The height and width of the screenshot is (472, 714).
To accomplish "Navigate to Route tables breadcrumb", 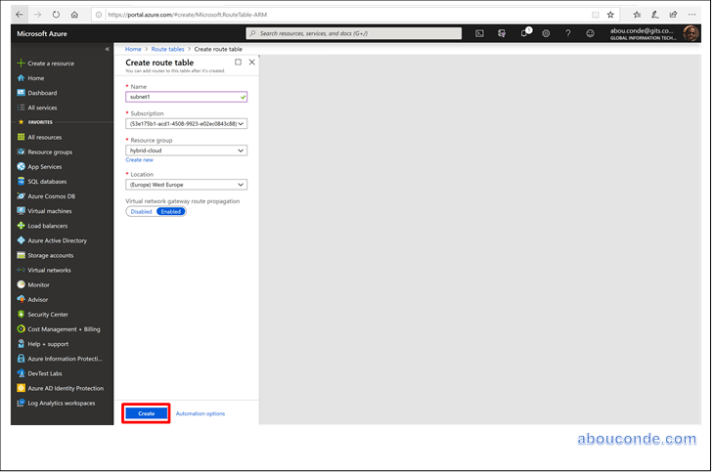I will [166, 49].
